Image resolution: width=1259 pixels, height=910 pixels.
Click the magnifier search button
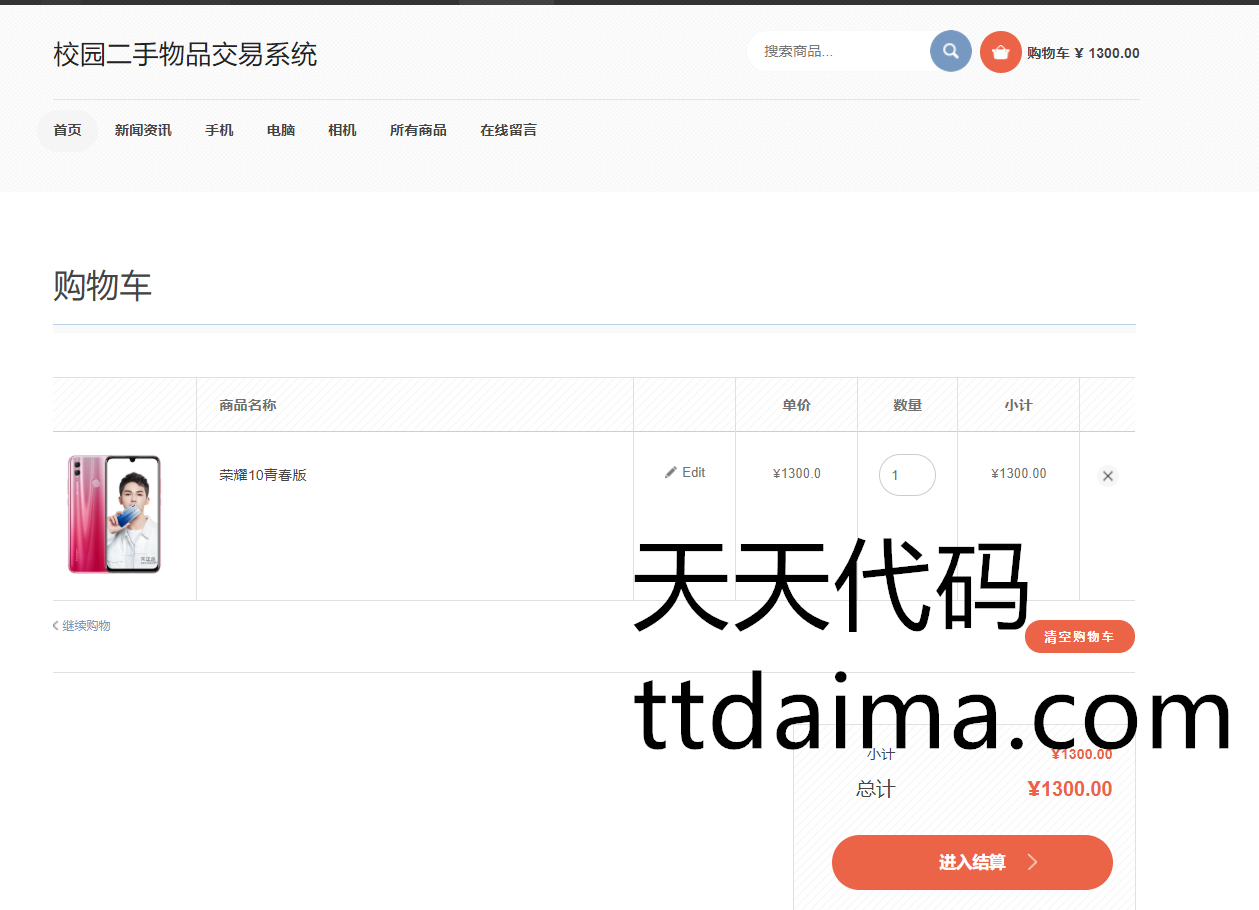(950, 51)
